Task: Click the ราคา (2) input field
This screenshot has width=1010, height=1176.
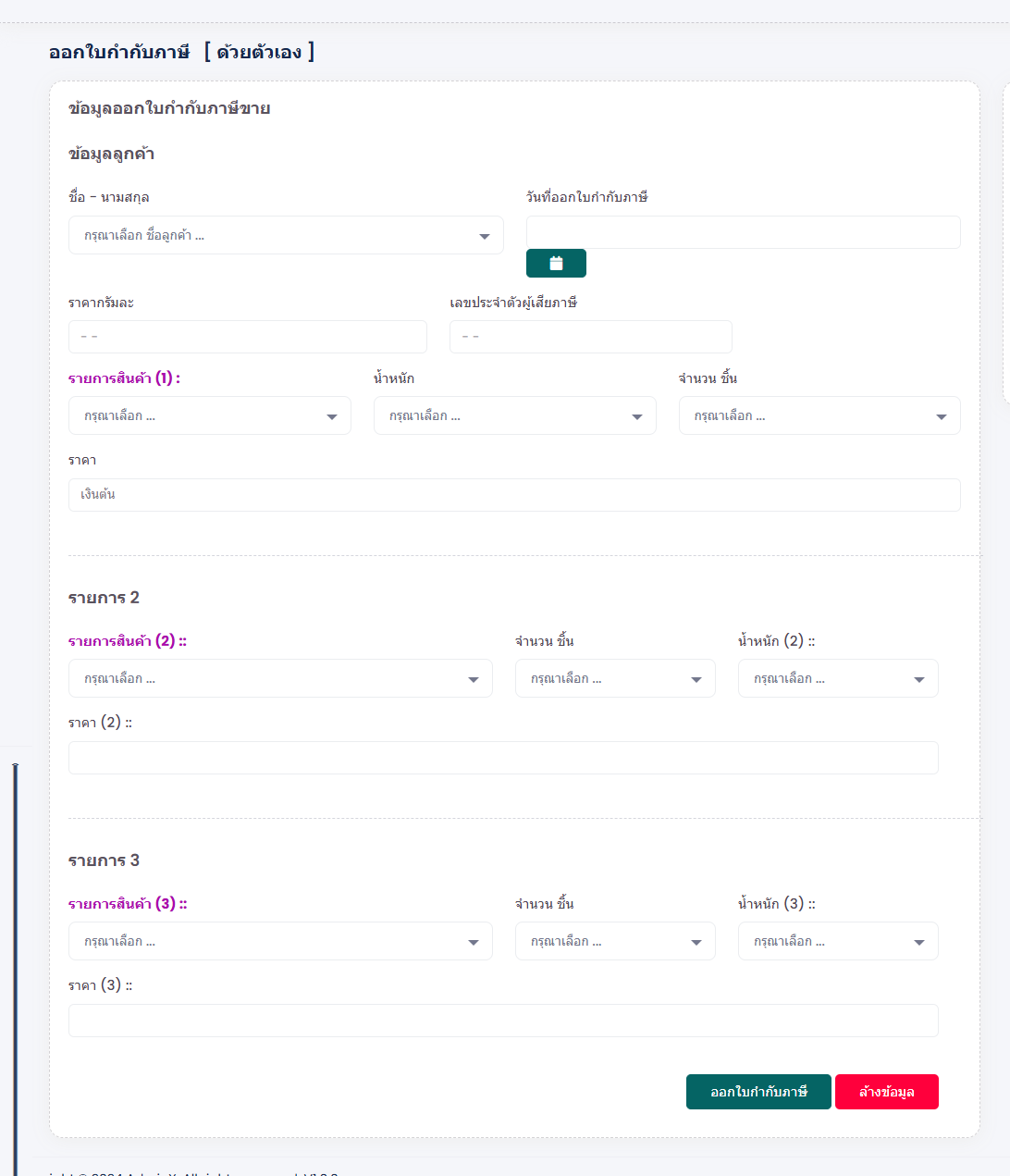Action: [x=503, y=758]
